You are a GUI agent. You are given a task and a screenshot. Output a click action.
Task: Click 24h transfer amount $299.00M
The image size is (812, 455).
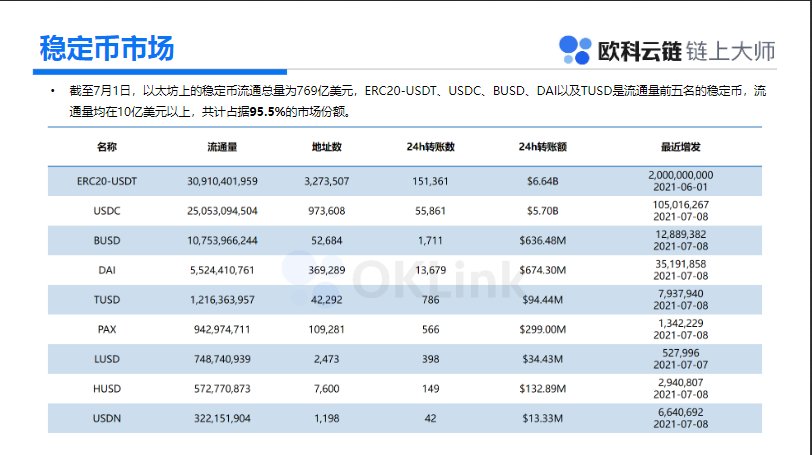pos(543,329)
